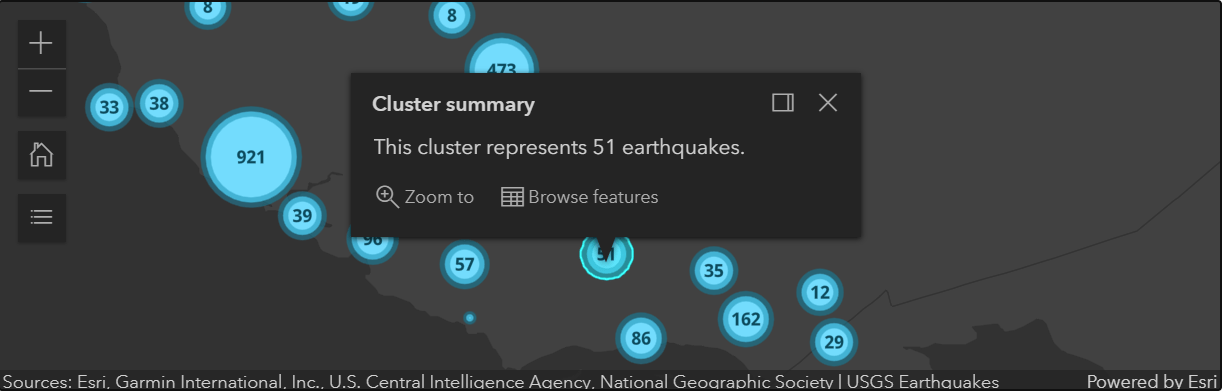Select the cluster labeled 473
This screenshot has width=1222, height=391.
pos(501,65)
